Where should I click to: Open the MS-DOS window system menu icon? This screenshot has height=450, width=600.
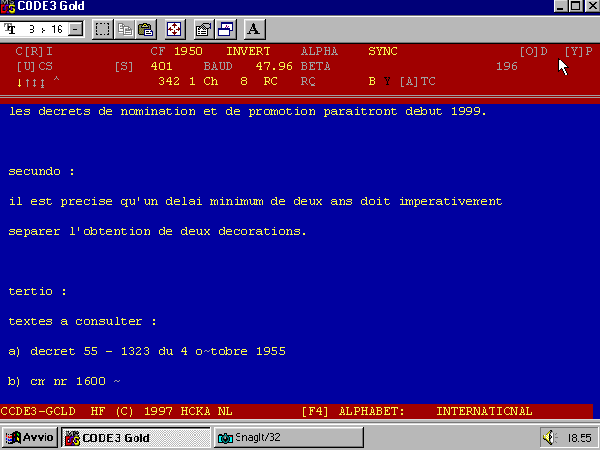[9, 7]
